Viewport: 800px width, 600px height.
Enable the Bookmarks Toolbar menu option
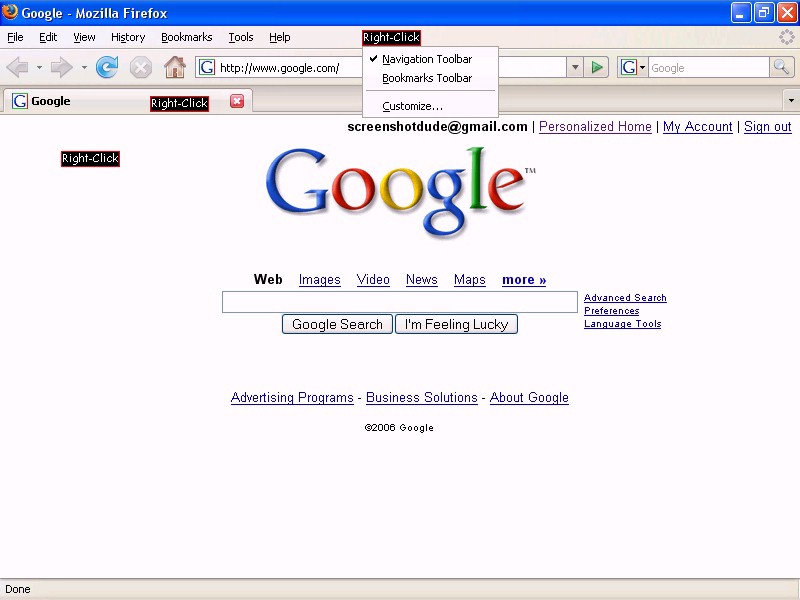point(430,78)
